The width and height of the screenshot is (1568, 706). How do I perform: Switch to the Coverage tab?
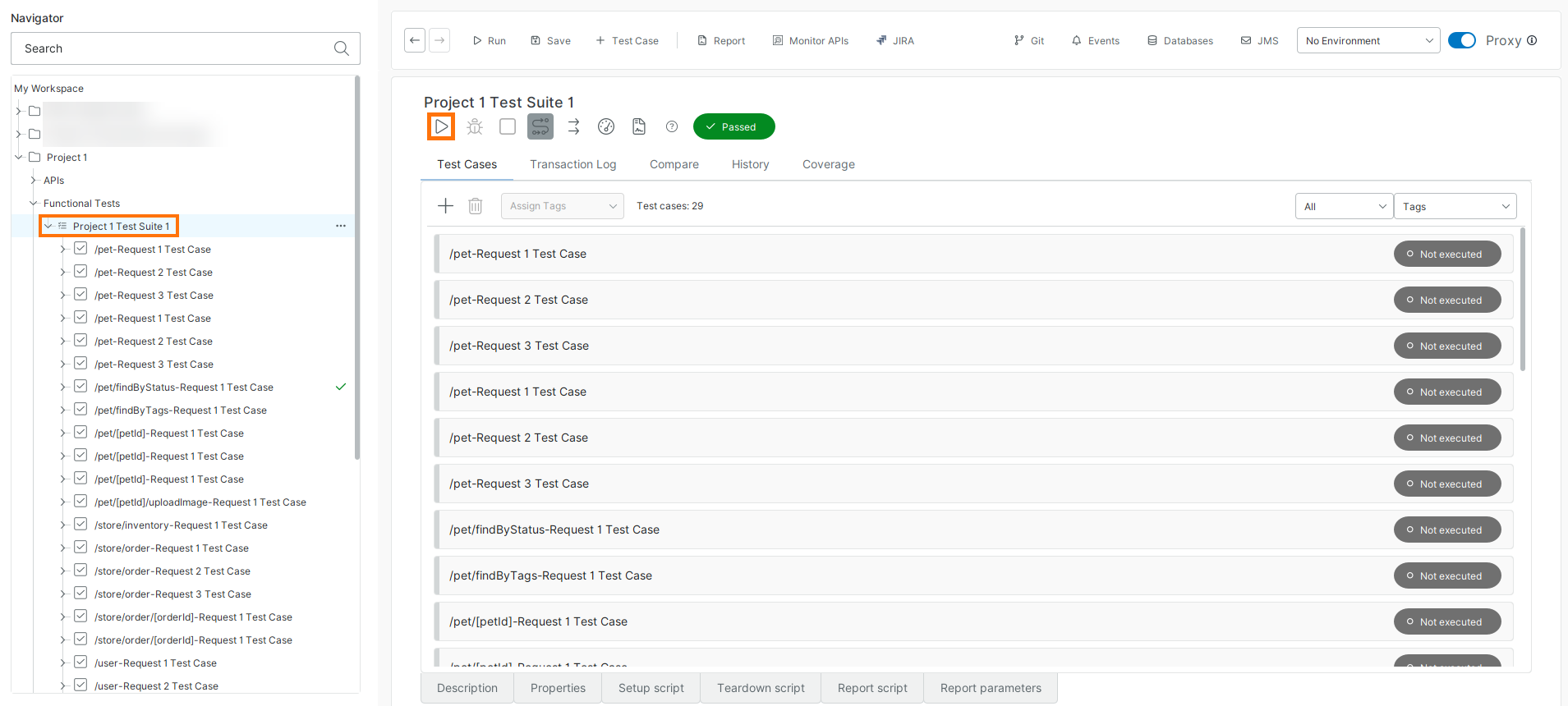(828, 164)
